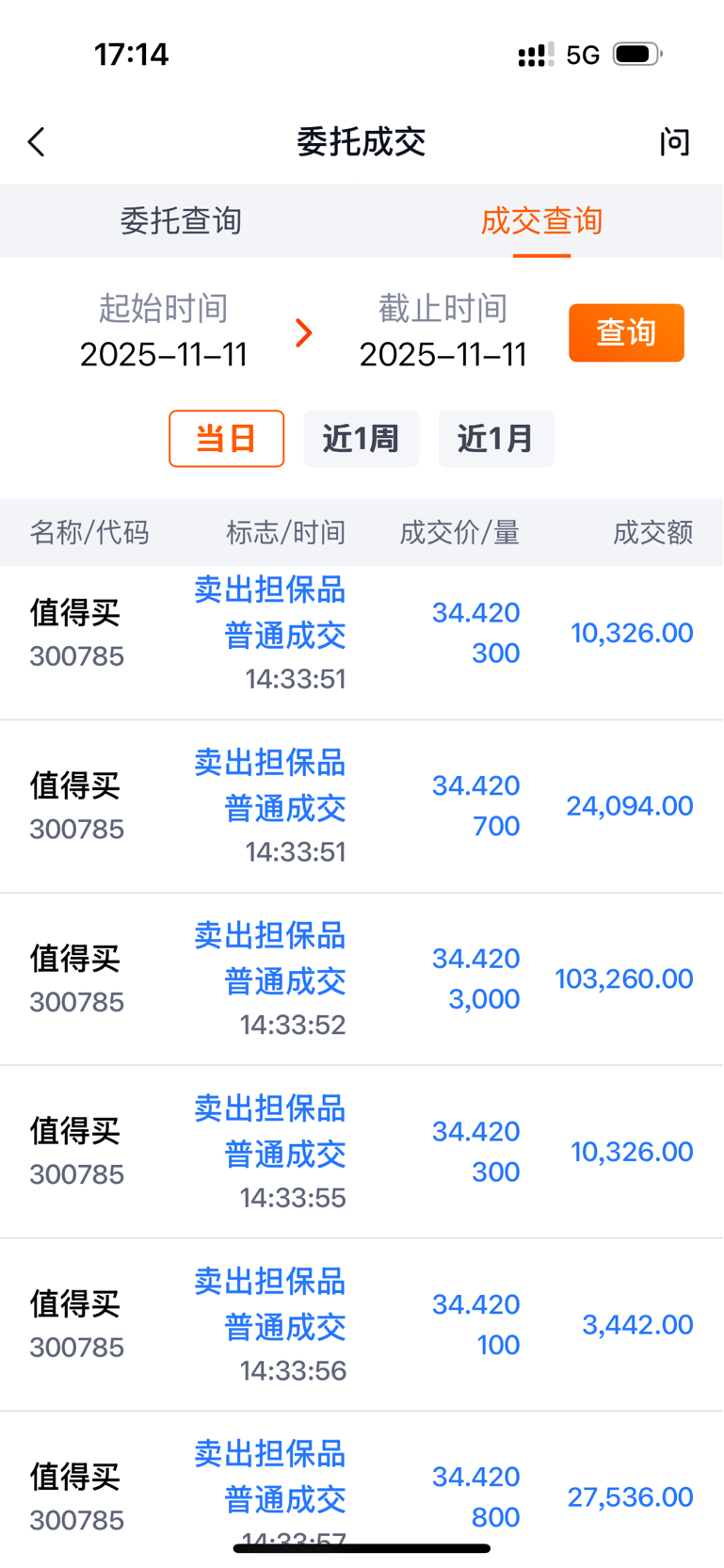The width and height of the screenshot is (724, 1568).
Task: Tap the battery icon in the status bar
Action: 637,55
